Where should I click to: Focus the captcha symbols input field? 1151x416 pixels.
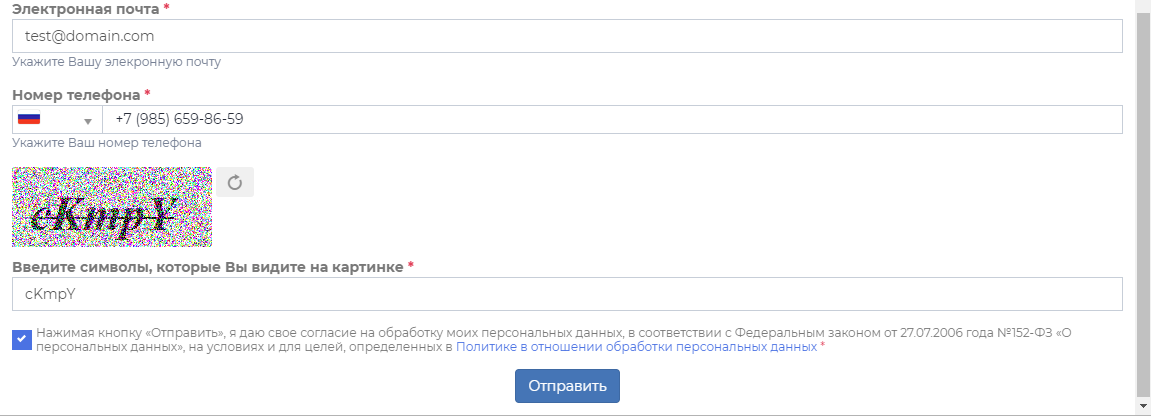567,294
